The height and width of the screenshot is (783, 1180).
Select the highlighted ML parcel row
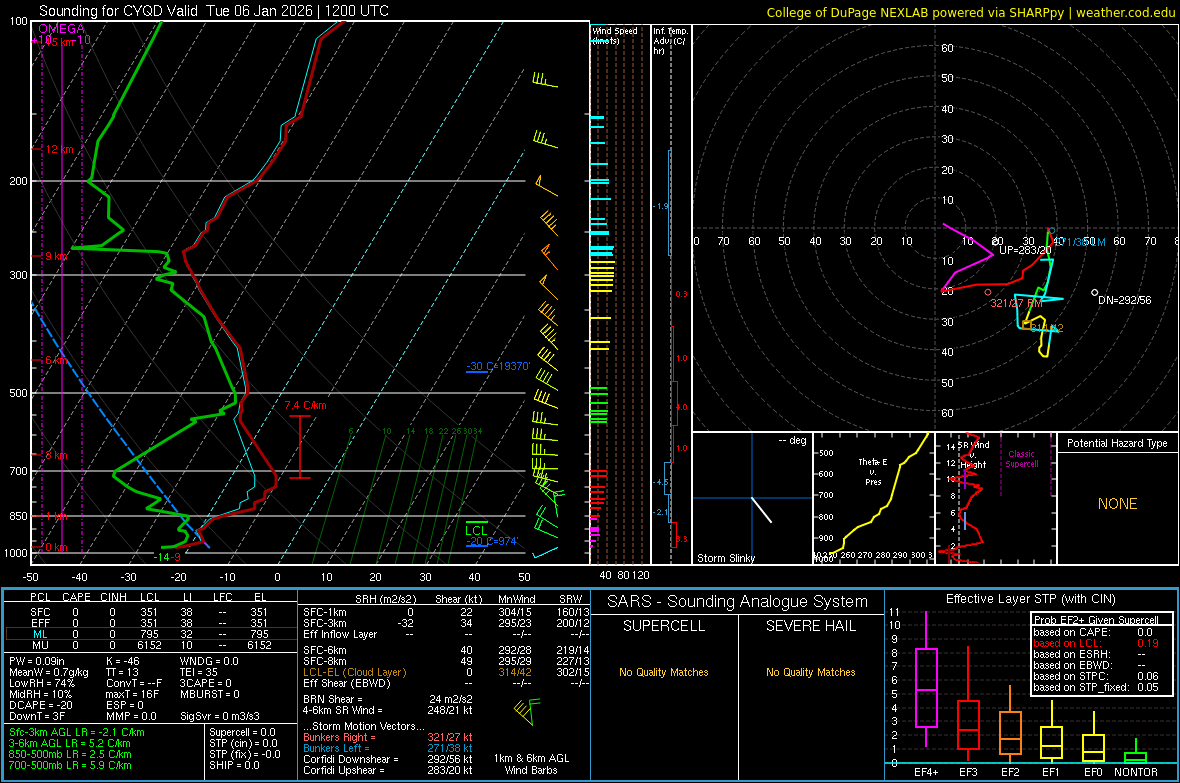[x=149, y=634]
